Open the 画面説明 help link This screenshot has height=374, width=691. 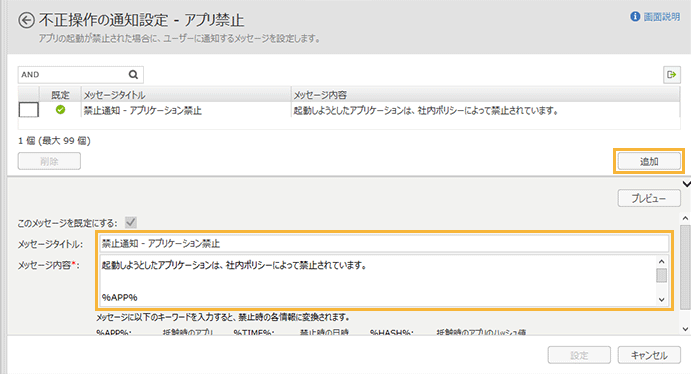click(x=661, y=17)
